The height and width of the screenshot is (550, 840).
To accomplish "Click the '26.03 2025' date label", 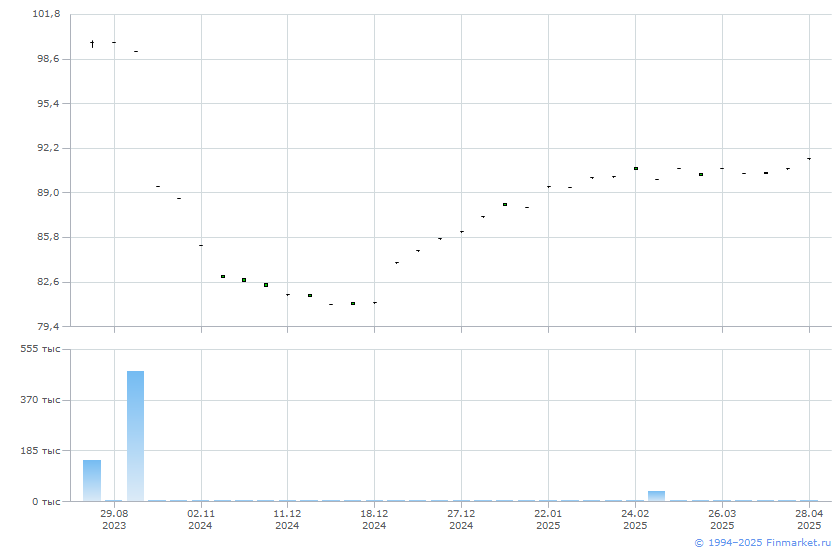I will (722, 519).
